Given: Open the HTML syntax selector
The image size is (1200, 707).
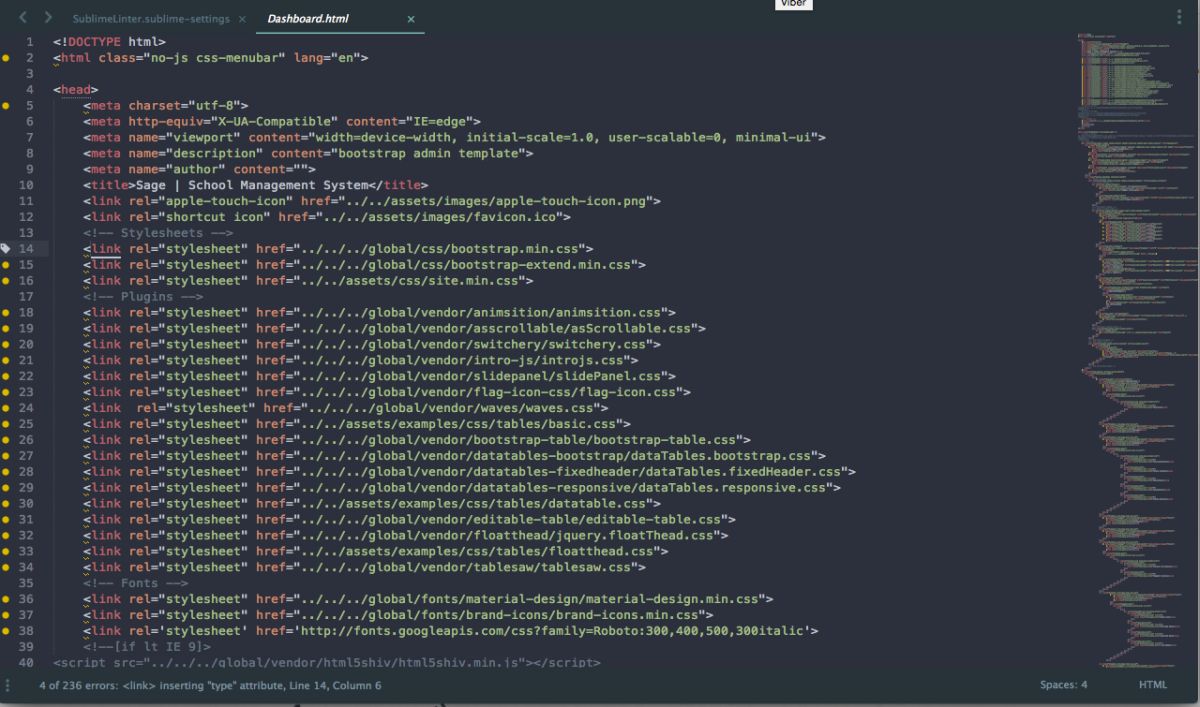Looking at the screenshot, I should pyautogui.click(x=1152, y=685).
